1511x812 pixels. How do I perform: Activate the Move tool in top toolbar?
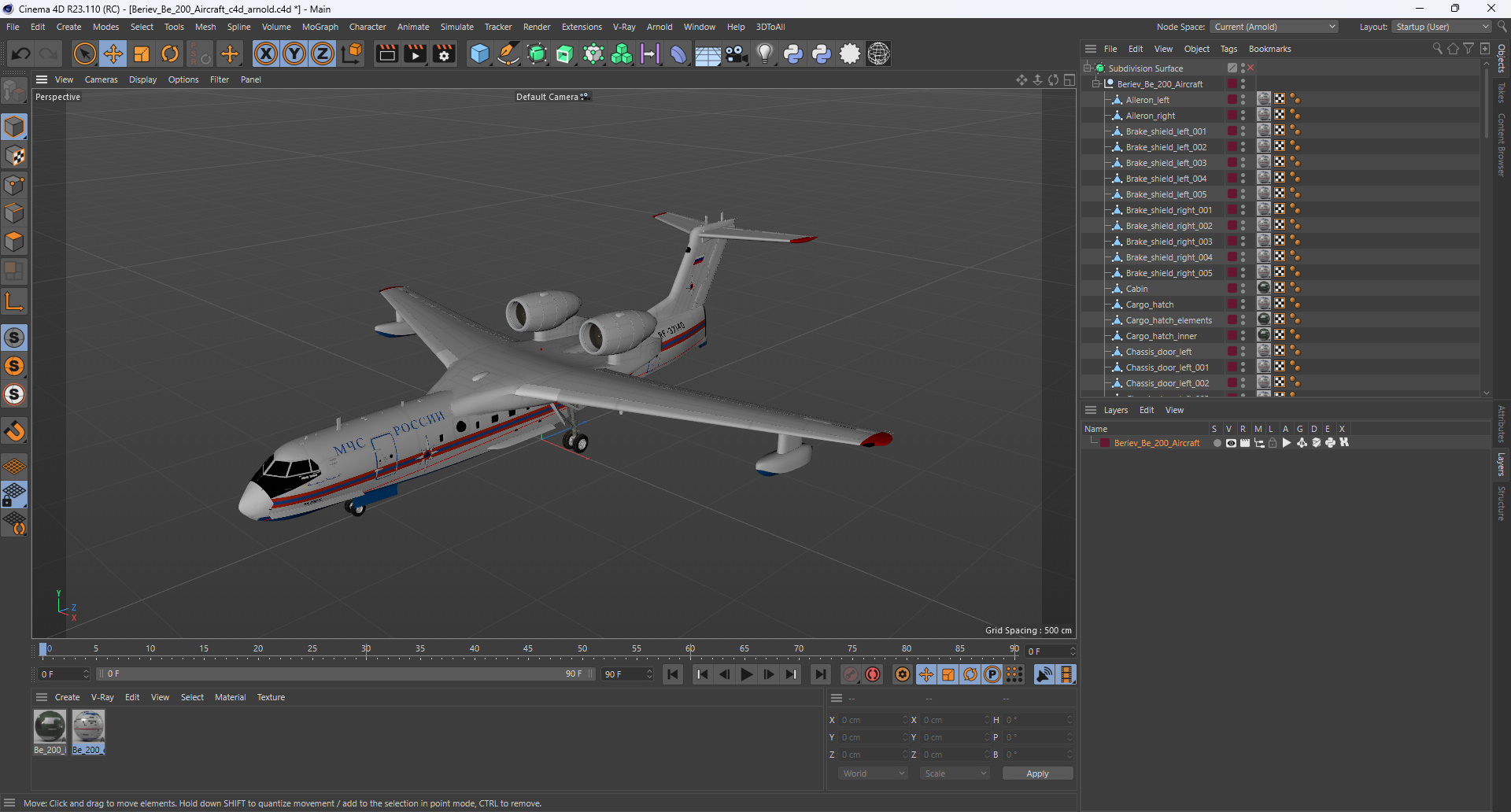[x=113, y=54]
